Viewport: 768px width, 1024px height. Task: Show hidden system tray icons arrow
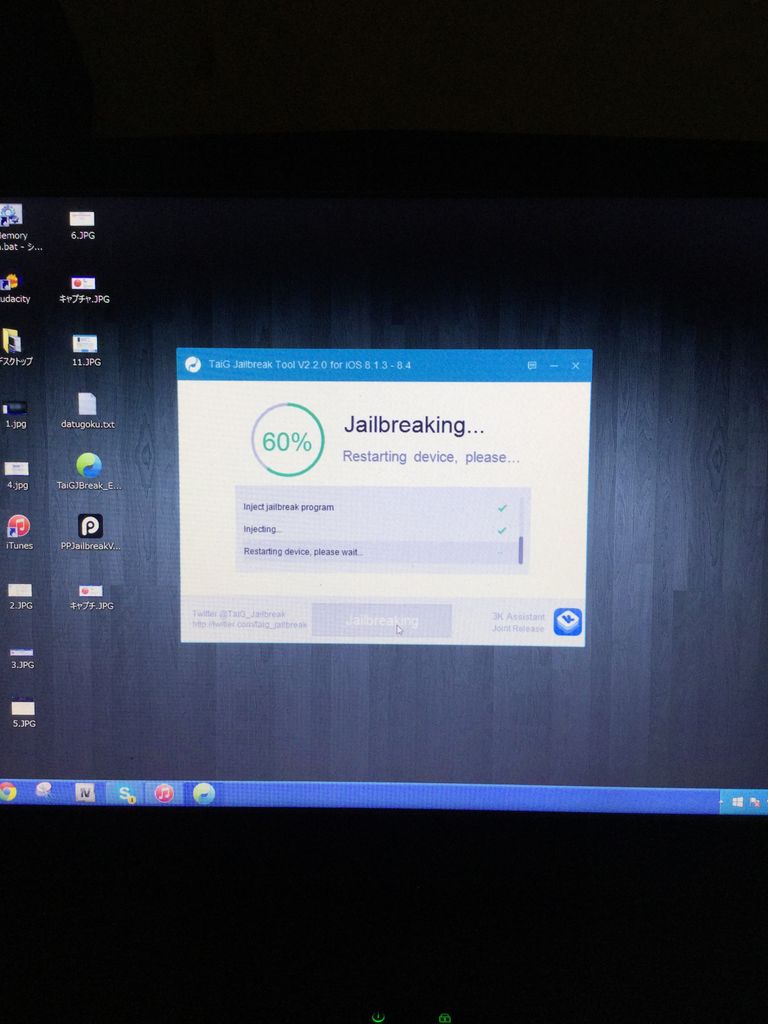click(722, 801)
